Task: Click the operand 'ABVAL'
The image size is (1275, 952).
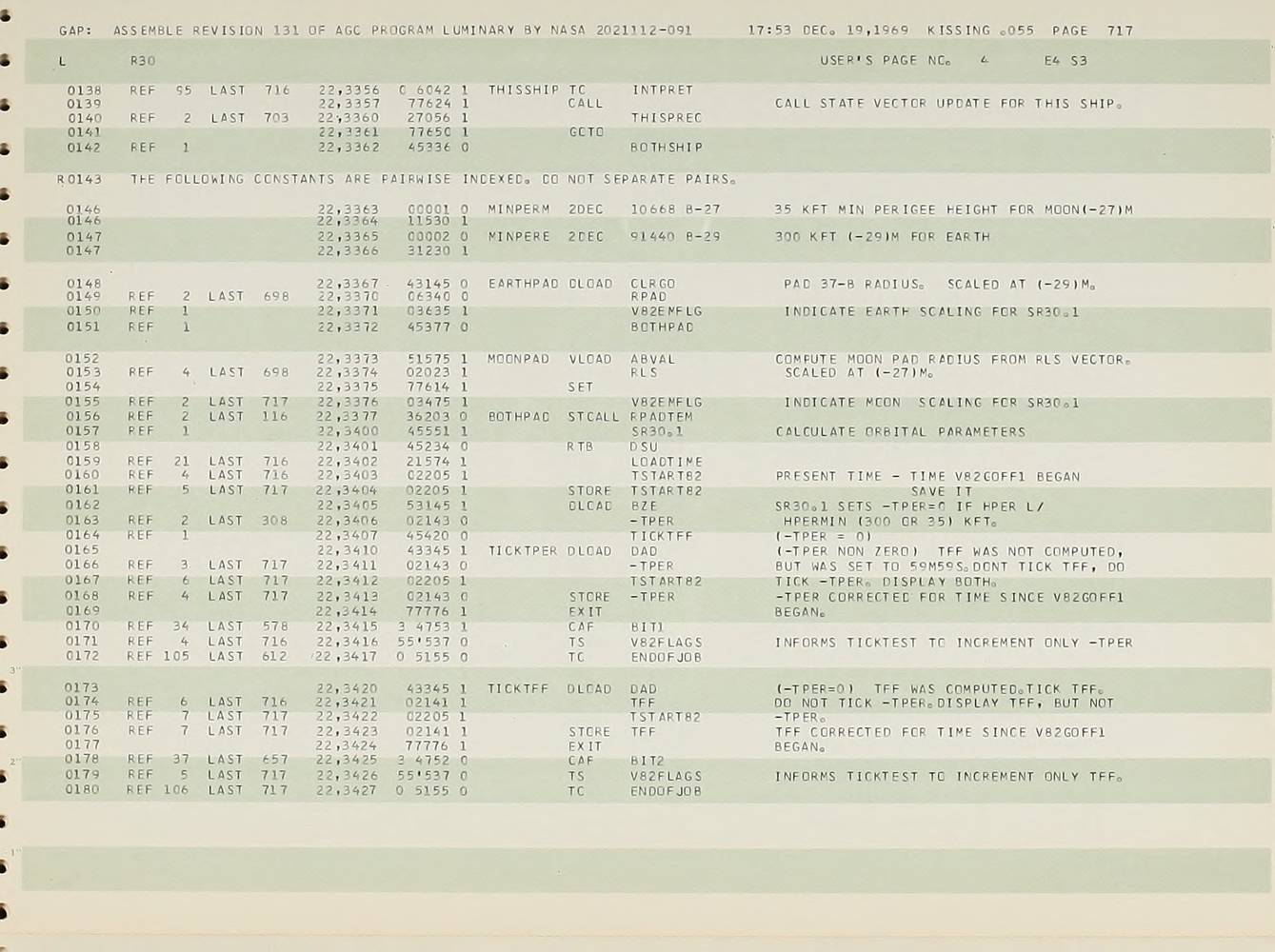Action: [x=653, y=359]
